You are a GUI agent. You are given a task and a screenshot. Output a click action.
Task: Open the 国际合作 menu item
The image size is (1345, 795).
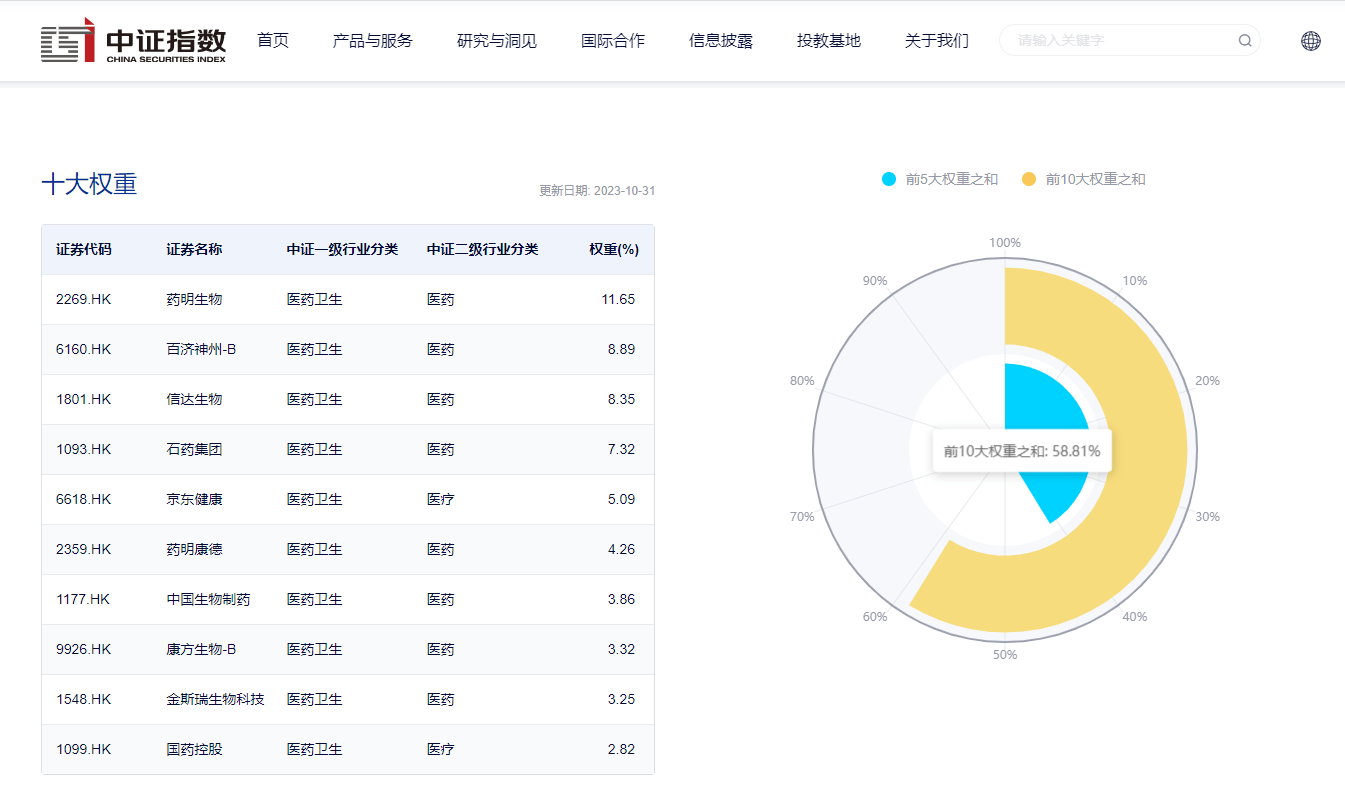click(612, 41)
